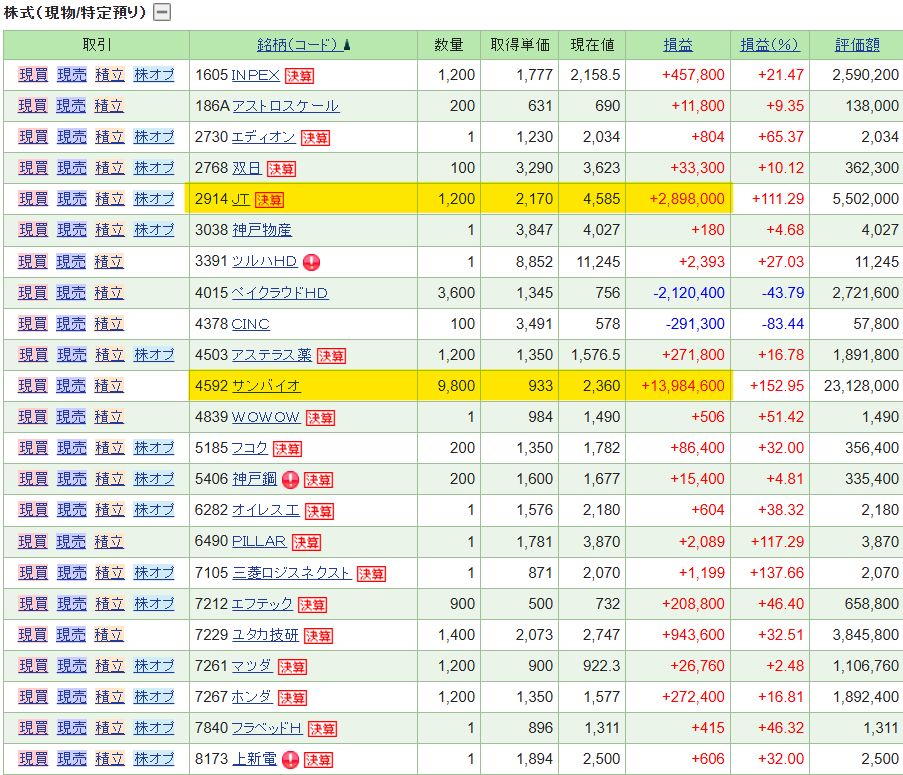Open the 決算 badge for エフテック

(x=313, y=606)
